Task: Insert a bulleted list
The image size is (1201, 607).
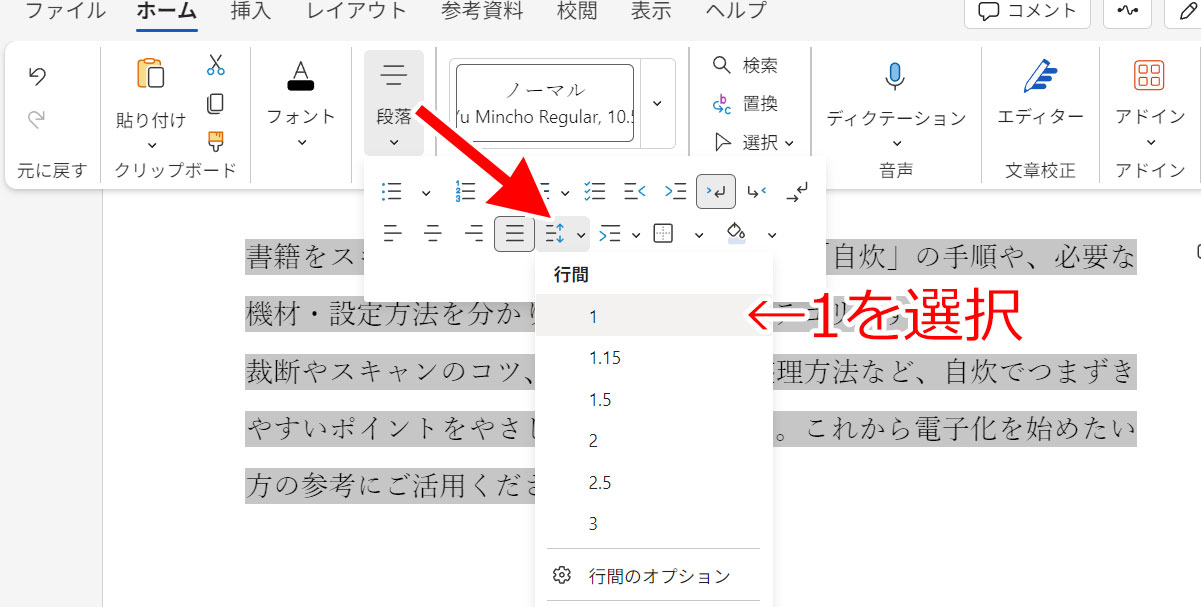Action: pos(393,191)
